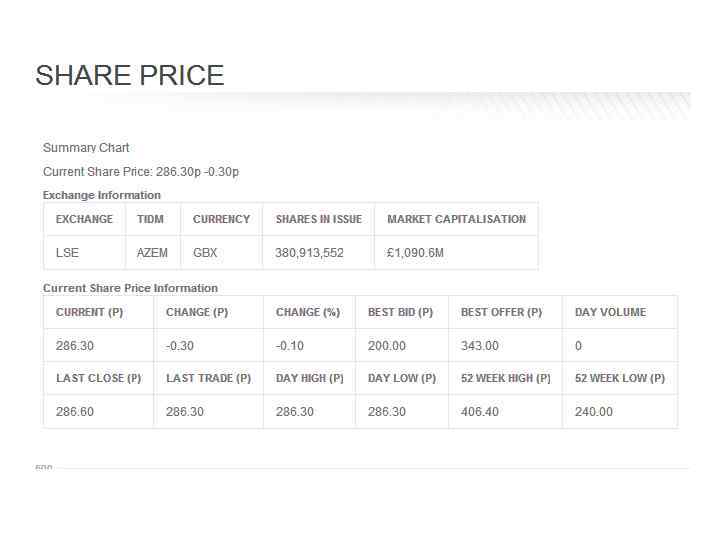Click the £1,090.6M market capitalisation value
Image resolution: width=720 pixels, height=540 pixels.
click(415, 253)
